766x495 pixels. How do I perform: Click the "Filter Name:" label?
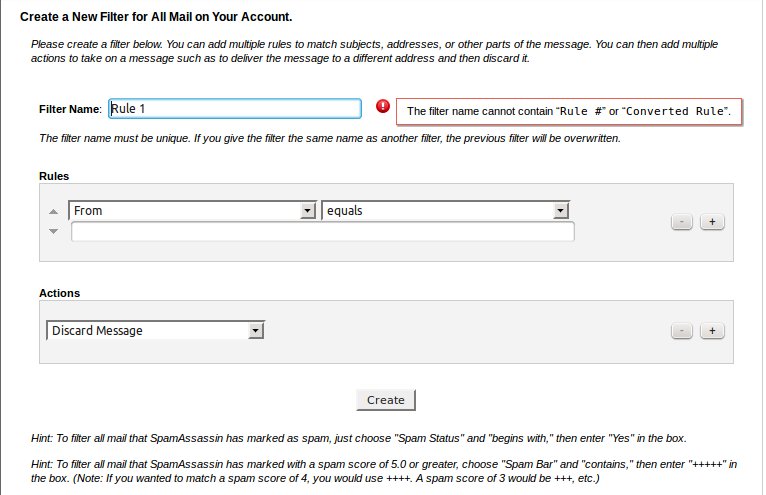(x=70, y=108)
